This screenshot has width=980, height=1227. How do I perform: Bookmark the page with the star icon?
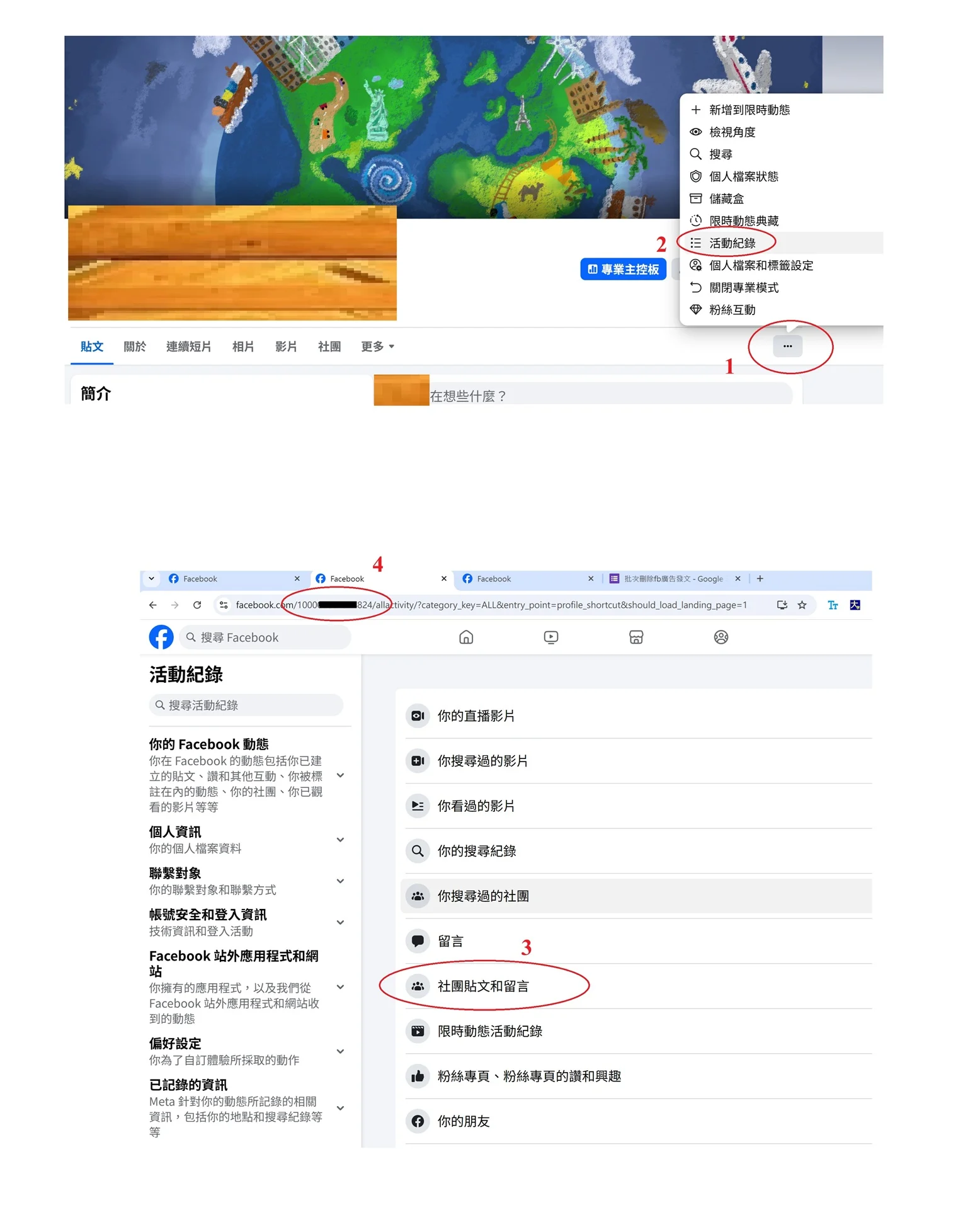click(802, 605)
